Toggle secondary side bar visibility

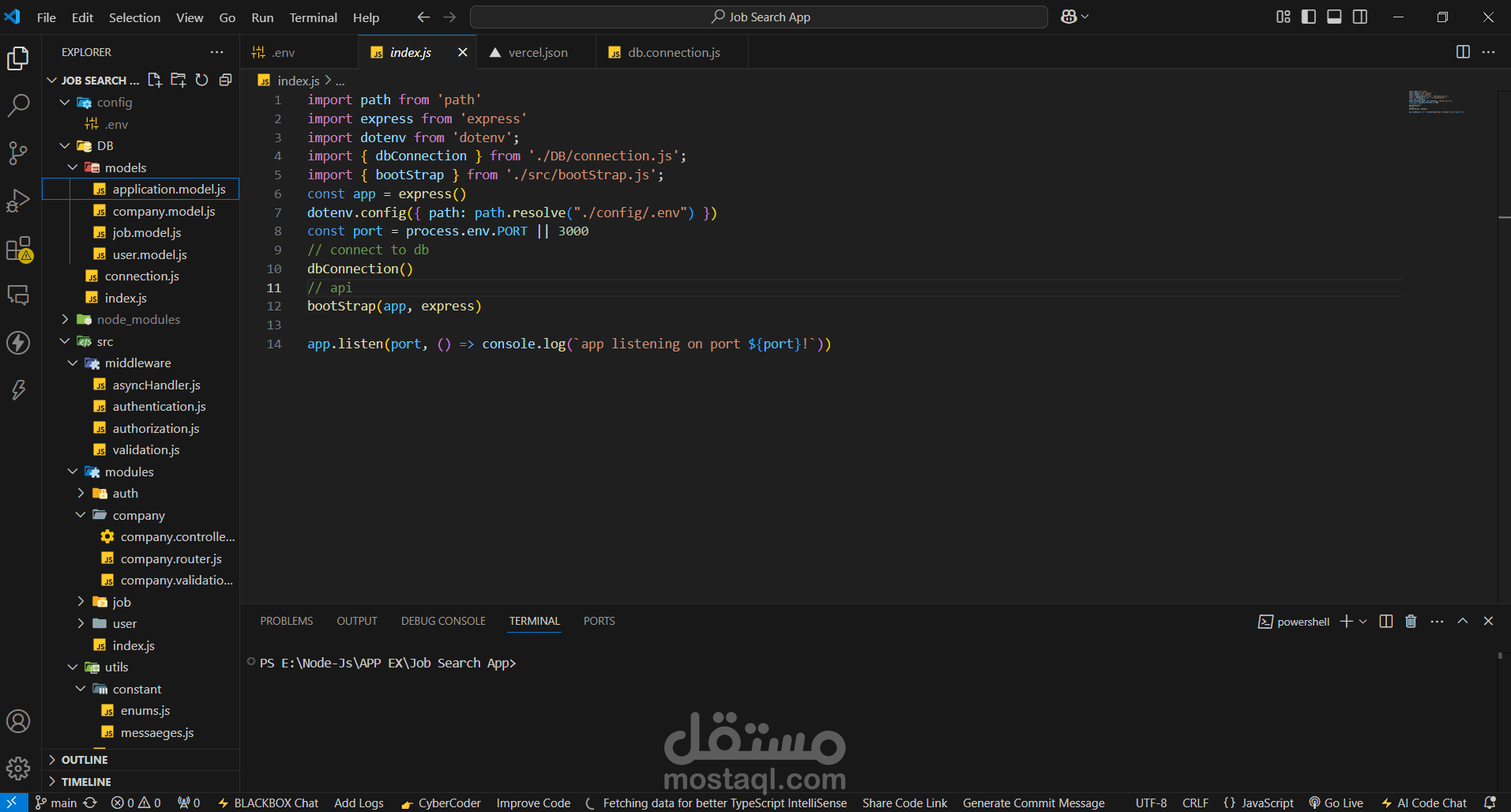pyautogui.click(x=1360, y=17)
